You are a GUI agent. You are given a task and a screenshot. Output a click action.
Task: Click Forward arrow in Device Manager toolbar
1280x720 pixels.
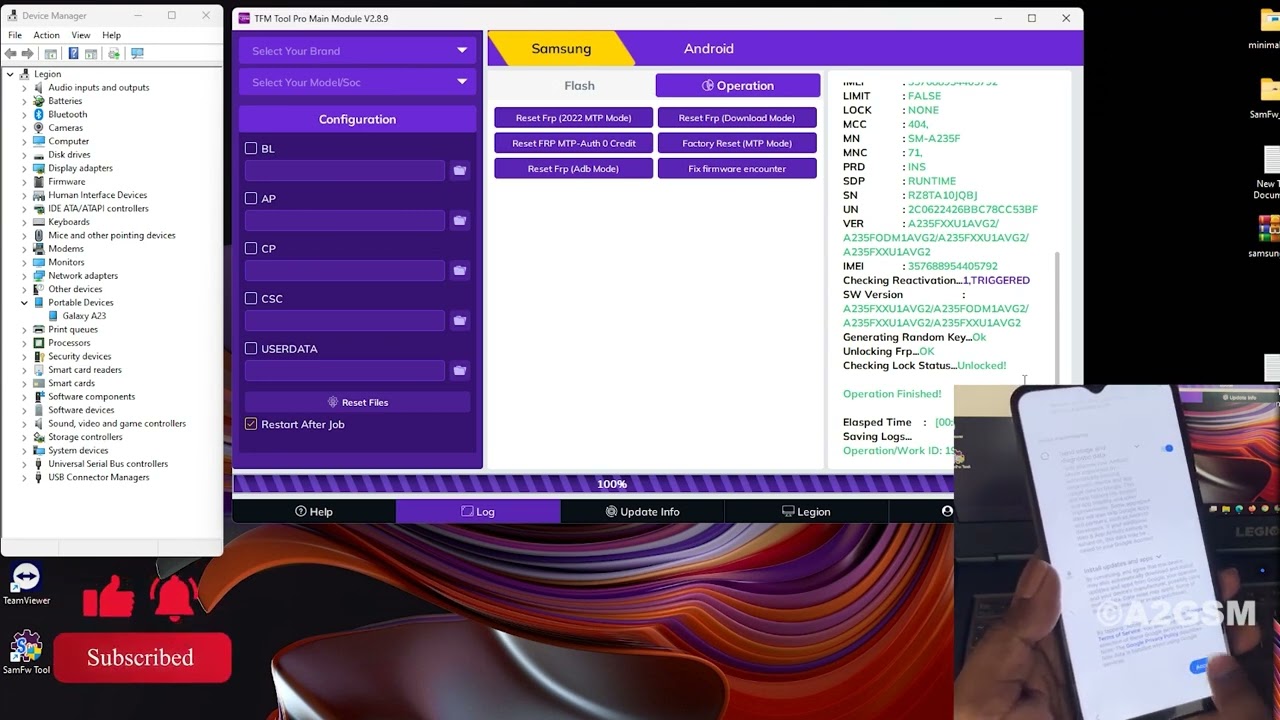[27, 53]
